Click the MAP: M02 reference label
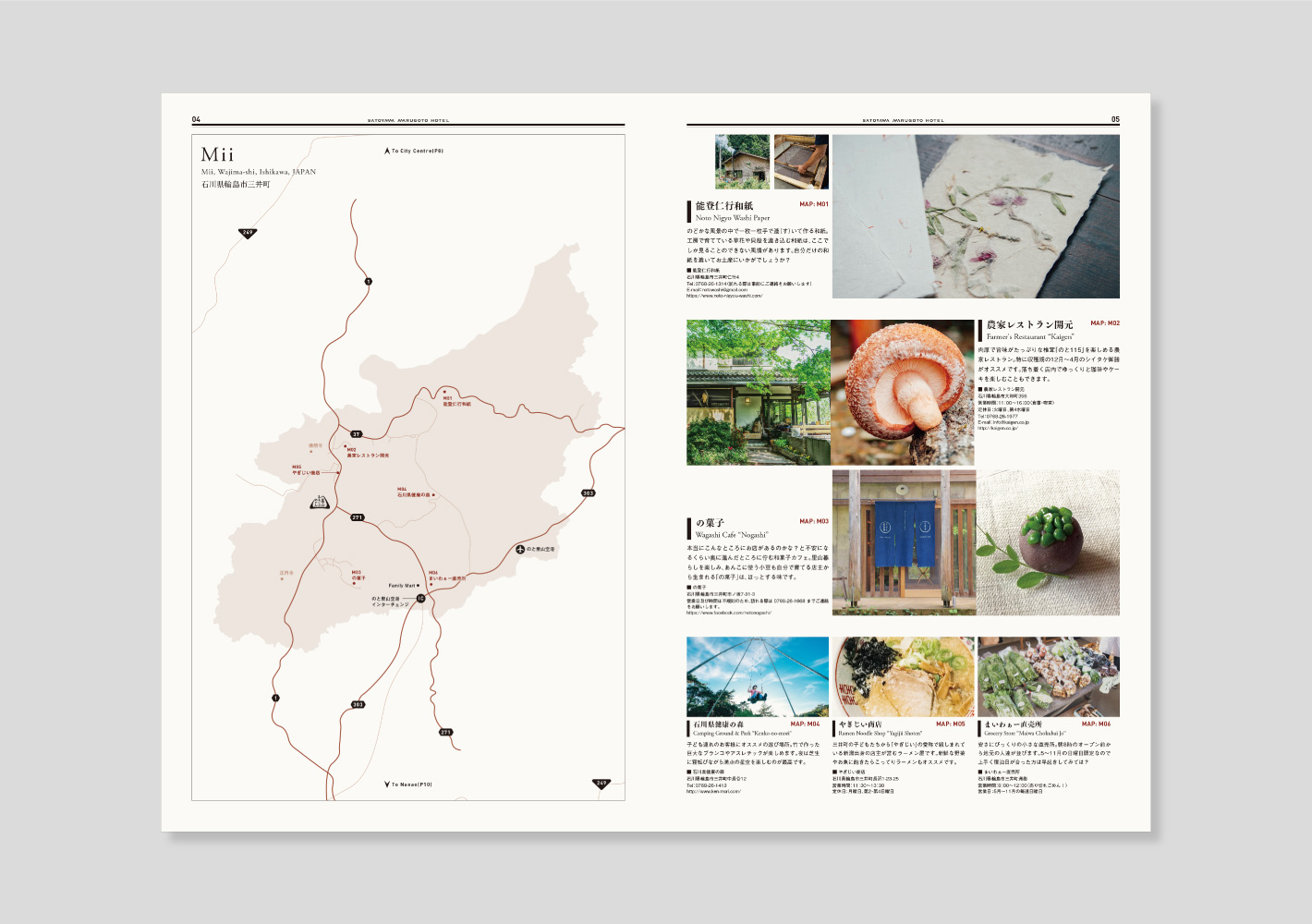The image size is (1312, 924). point(1104,323)
